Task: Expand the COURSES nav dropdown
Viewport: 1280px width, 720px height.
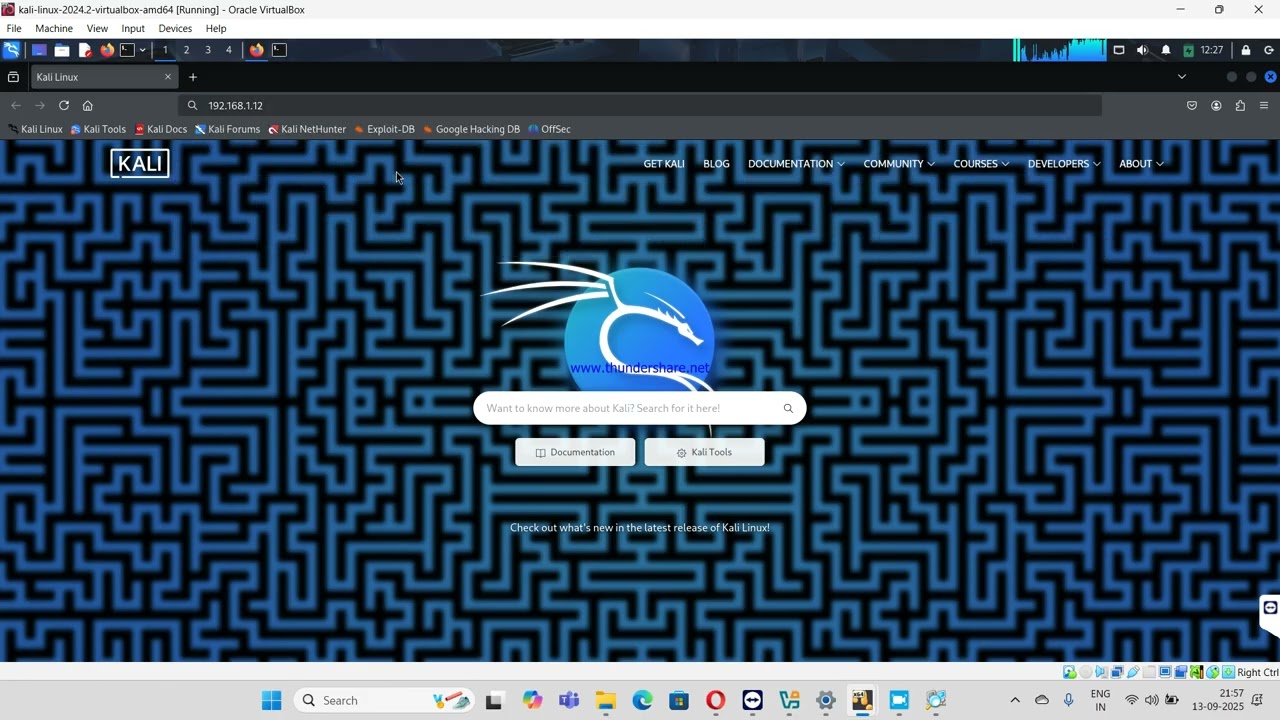Action: pyautogui.click(x=981, y=164)
